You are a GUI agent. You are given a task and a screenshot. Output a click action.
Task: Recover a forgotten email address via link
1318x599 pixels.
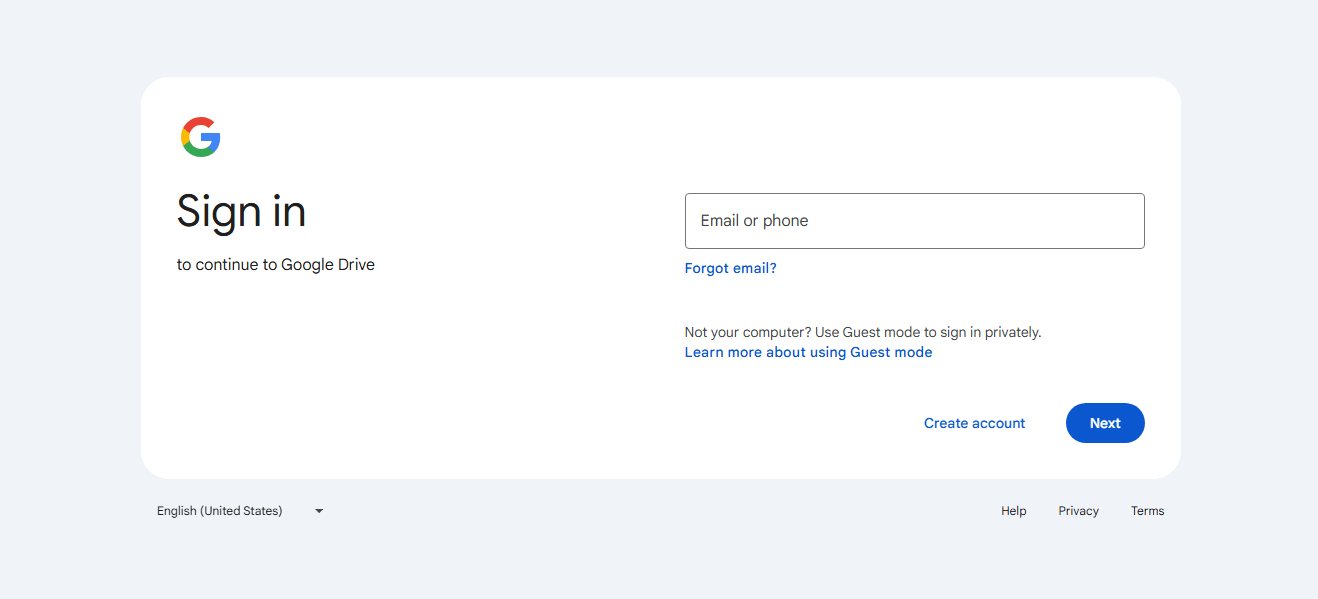pos(730,268)
